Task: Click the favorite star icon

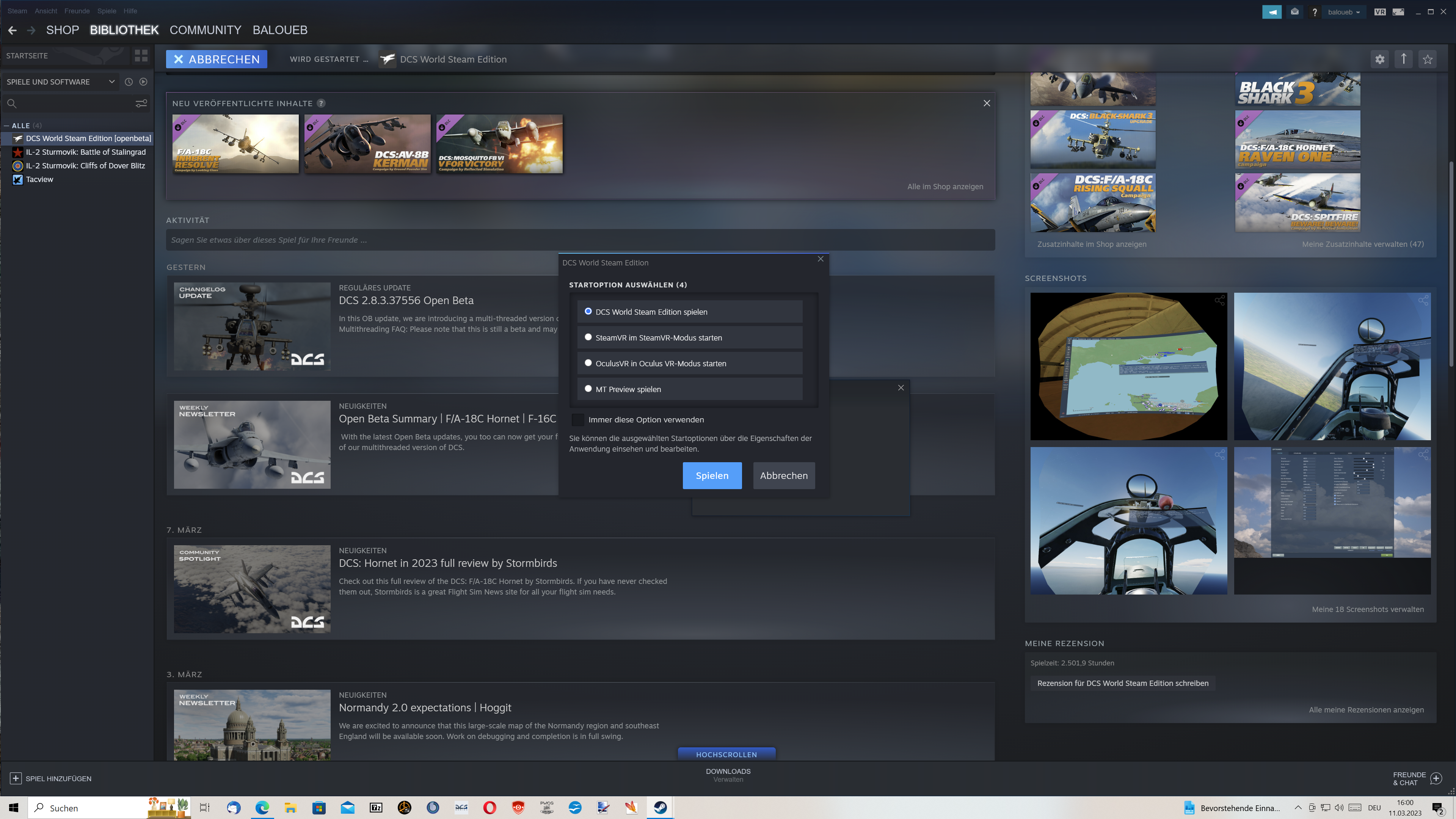Action: 1428,60
